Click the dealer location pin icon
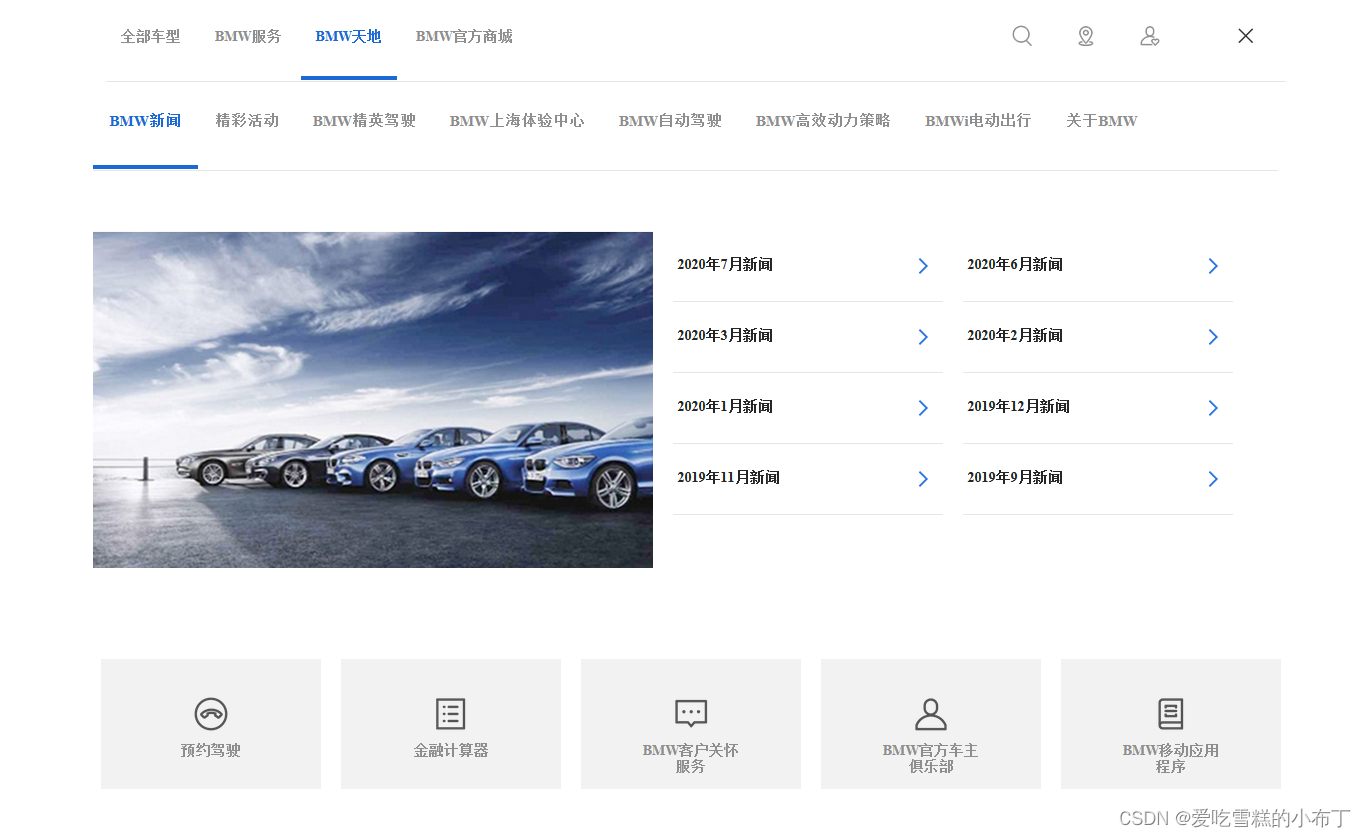Screen dimensions: 1366x837 pos(1086,36)
